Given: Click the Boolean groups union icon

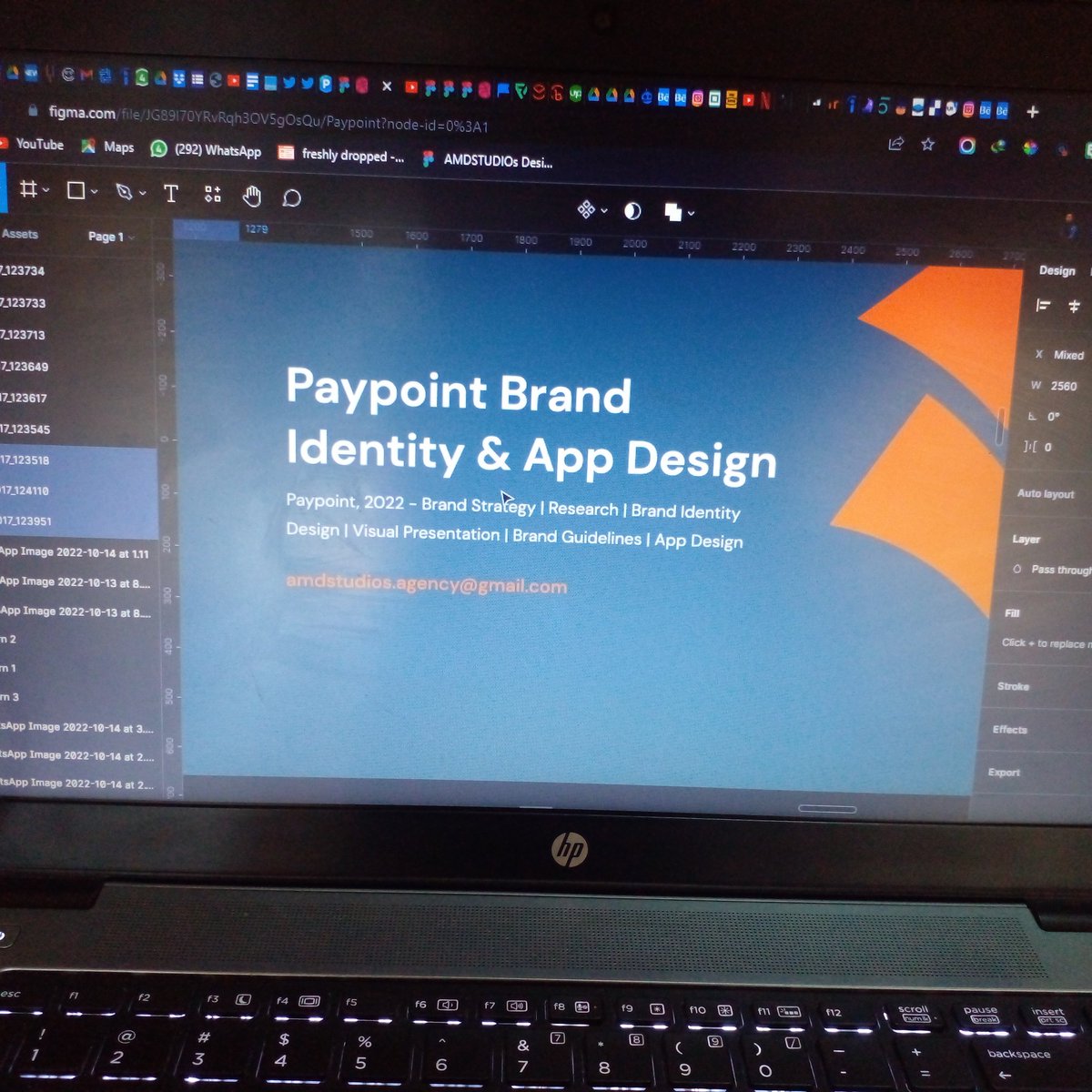Looking at the screenshot, I should pyautogui.click(x=673, y=212).
